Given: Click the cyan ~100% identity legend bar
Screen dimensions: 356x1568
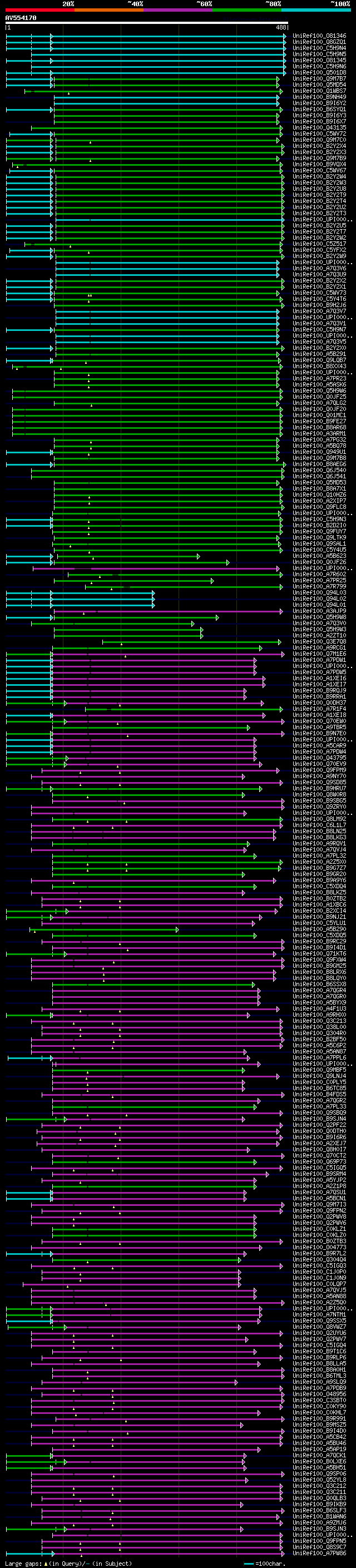Looking at the screenshot, I should click(316, 10).
